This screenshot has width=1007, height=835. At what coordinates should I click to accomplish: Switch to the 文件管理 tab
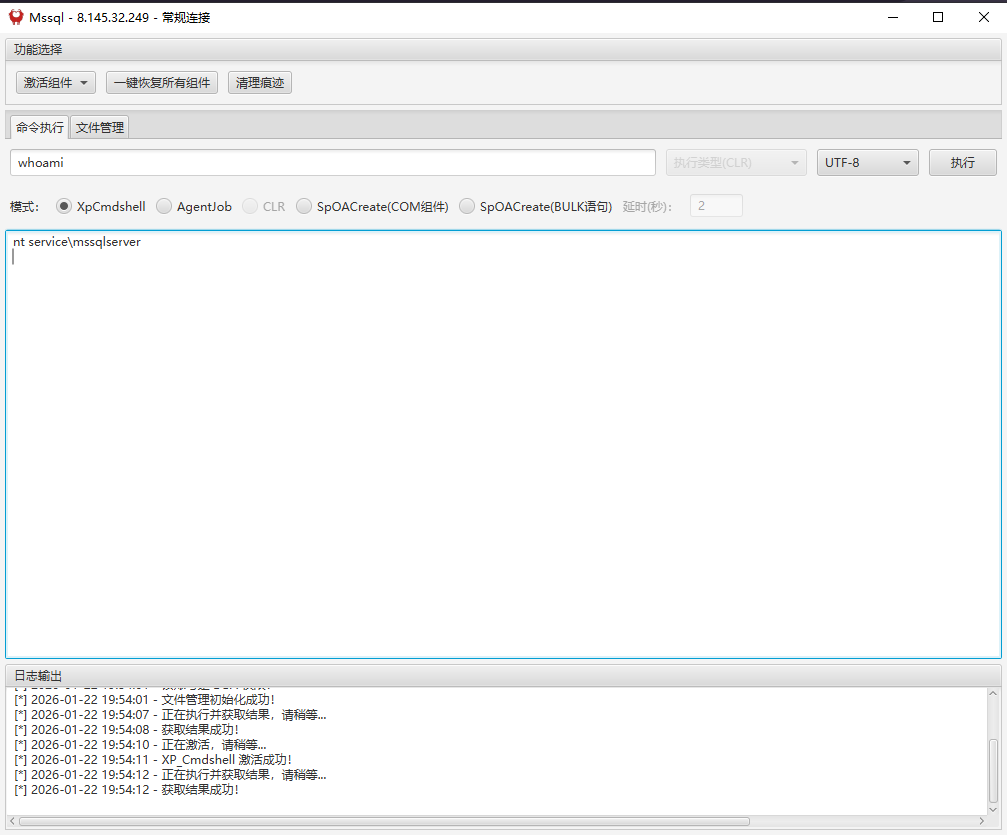point(100,128)
